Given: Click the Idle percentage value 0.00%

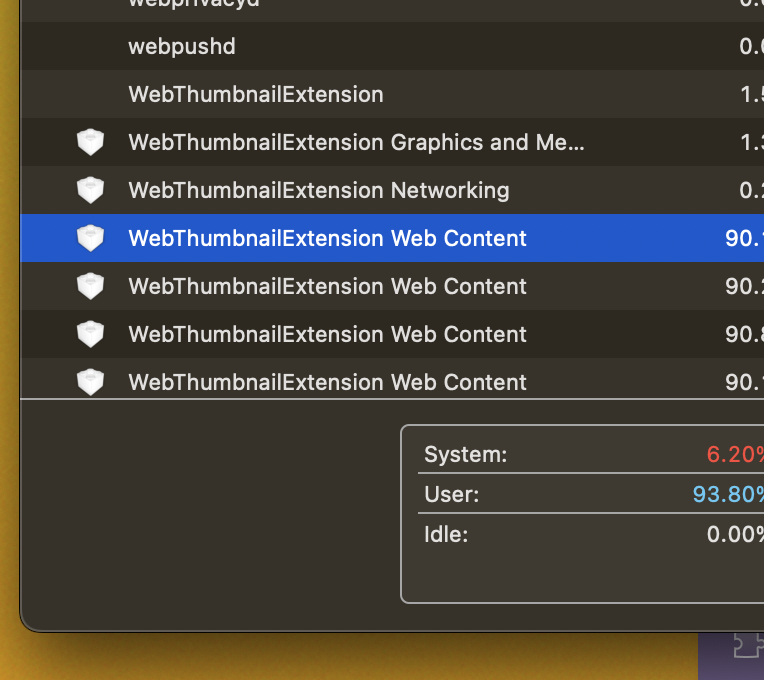Looking at the screenshot, I should 735,534.
